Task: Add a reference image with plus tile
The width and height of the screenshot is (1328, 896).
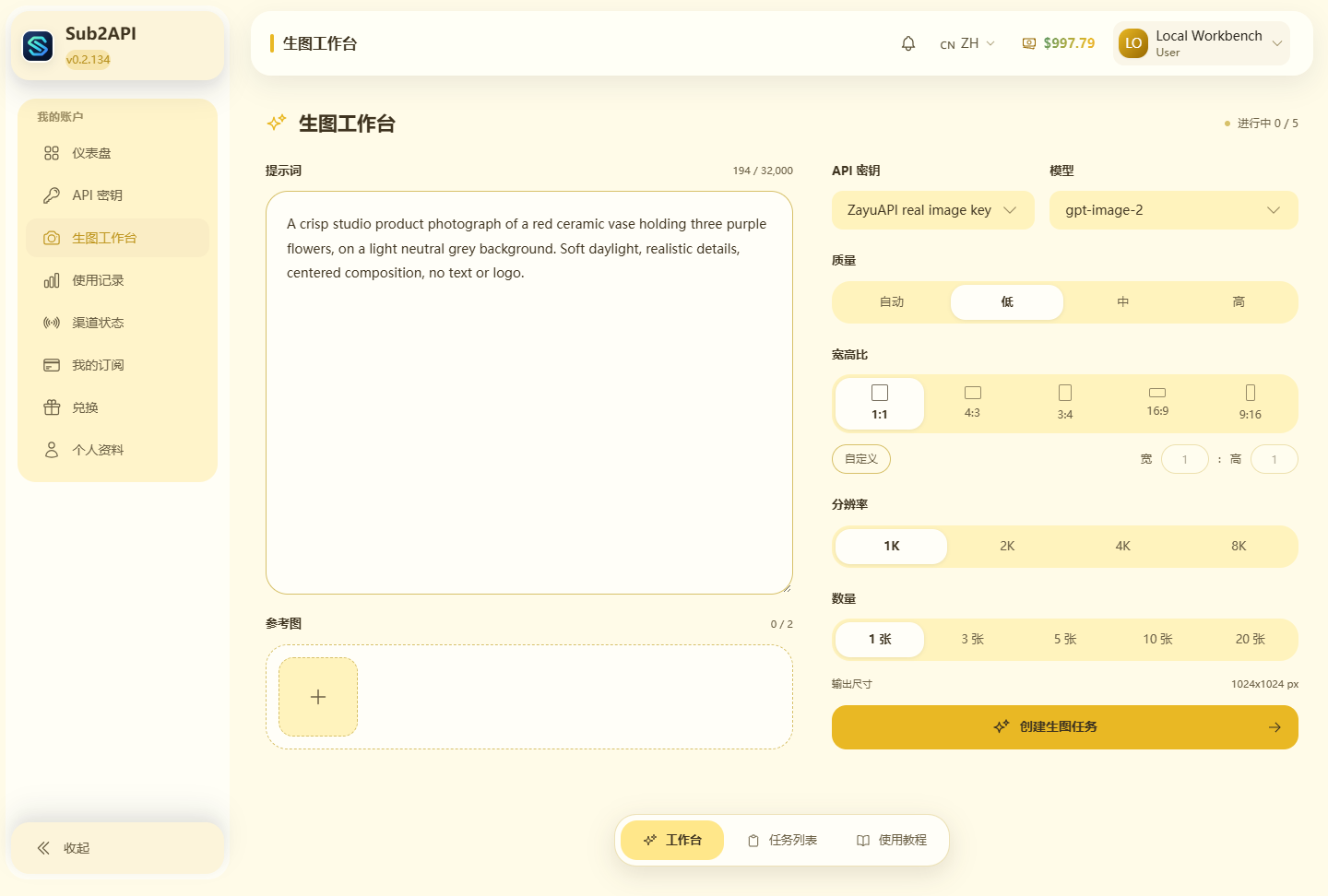Action: tap(318, 697)
